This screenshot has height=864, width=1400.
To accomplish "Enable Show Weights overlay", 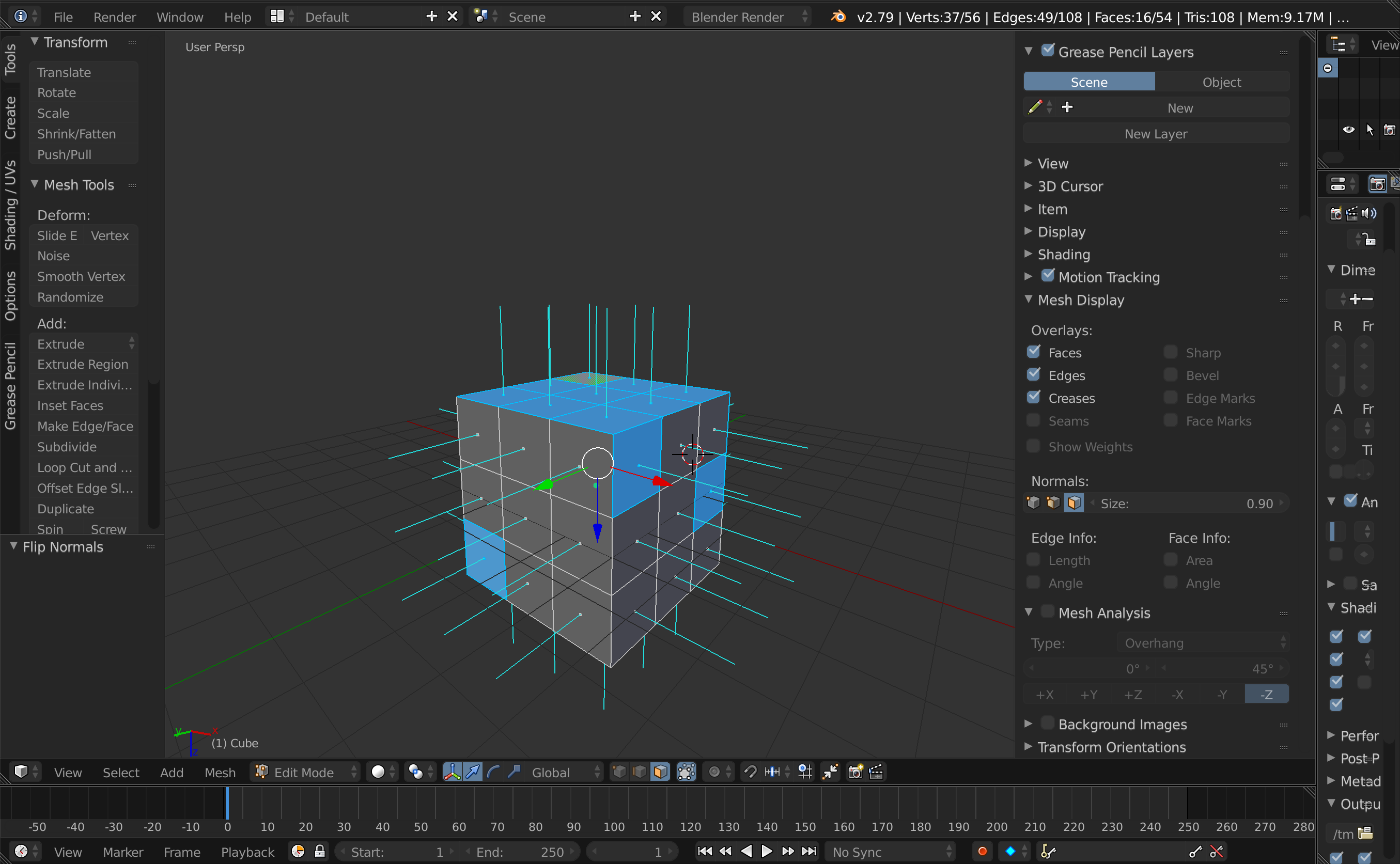I will click(1033, 446).
